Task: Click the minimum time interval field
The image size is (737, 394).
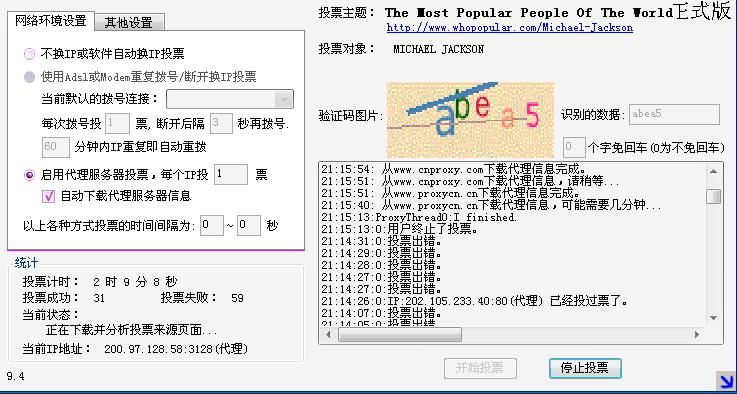Action: 212,225
